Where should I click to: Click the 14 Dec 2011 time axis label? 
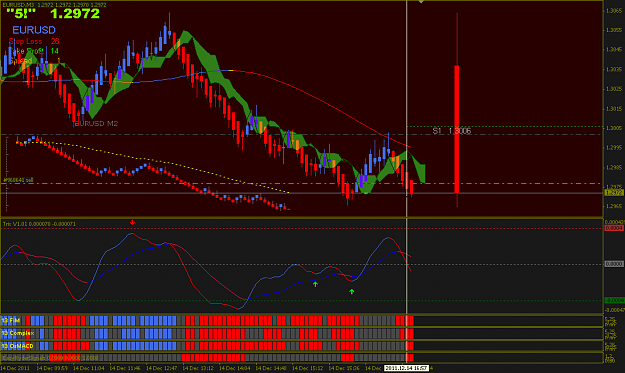[15, 368]
